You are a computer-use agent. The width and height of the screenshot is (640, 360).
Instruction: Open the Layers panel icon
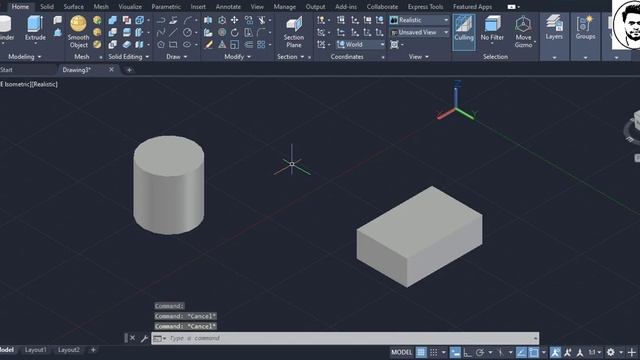coord(554,28)
